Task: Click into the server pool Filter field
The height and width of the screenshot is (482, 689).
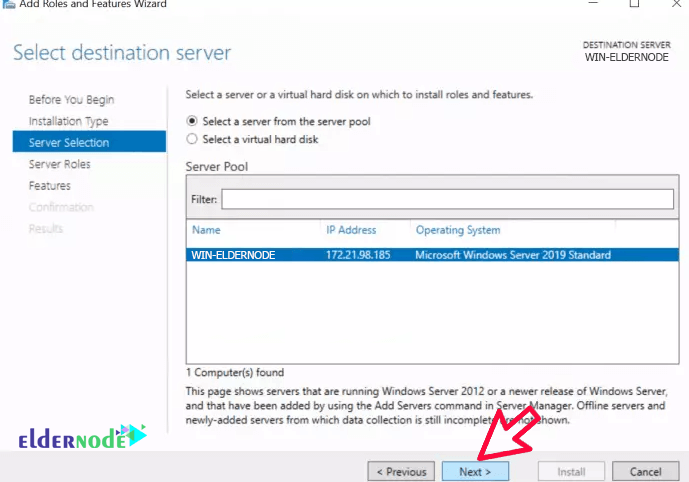Action: coord(447,199)
